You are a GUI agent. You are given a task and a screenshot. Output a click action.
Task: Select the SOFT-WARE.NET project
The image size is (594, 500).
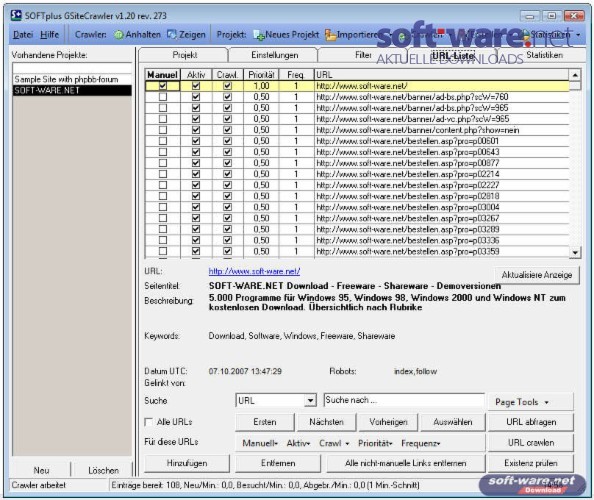click(72, 91)
